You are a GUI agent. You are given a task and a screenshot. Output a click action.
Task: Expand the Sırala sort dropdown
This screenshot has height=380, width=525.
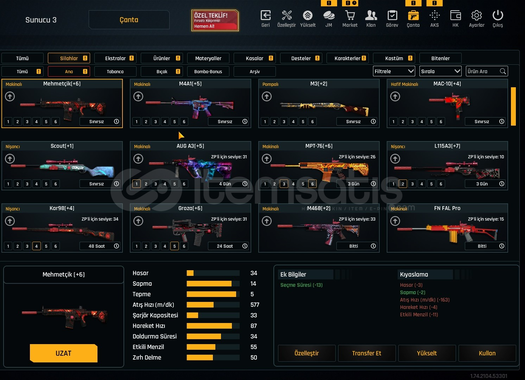pyautogui.click(x=440, y=71)
